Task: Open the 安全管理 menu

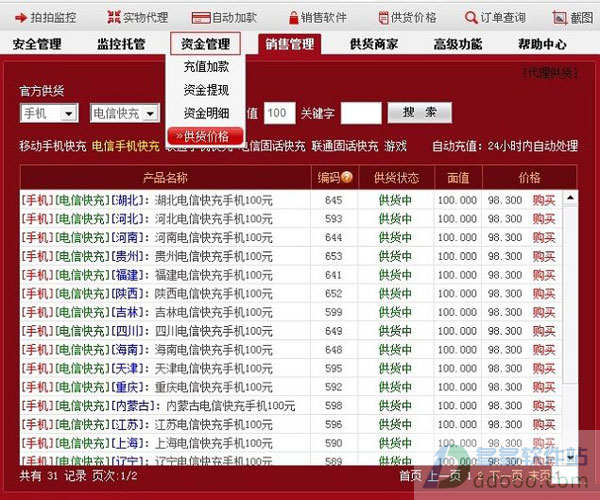Action: pos(37,44)
